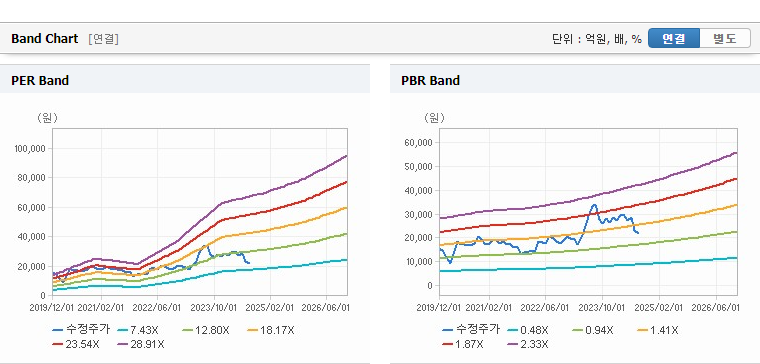Toggle 1.87X series in PBR legend
This screenshot has height=364, width=760.
[463, 344]
